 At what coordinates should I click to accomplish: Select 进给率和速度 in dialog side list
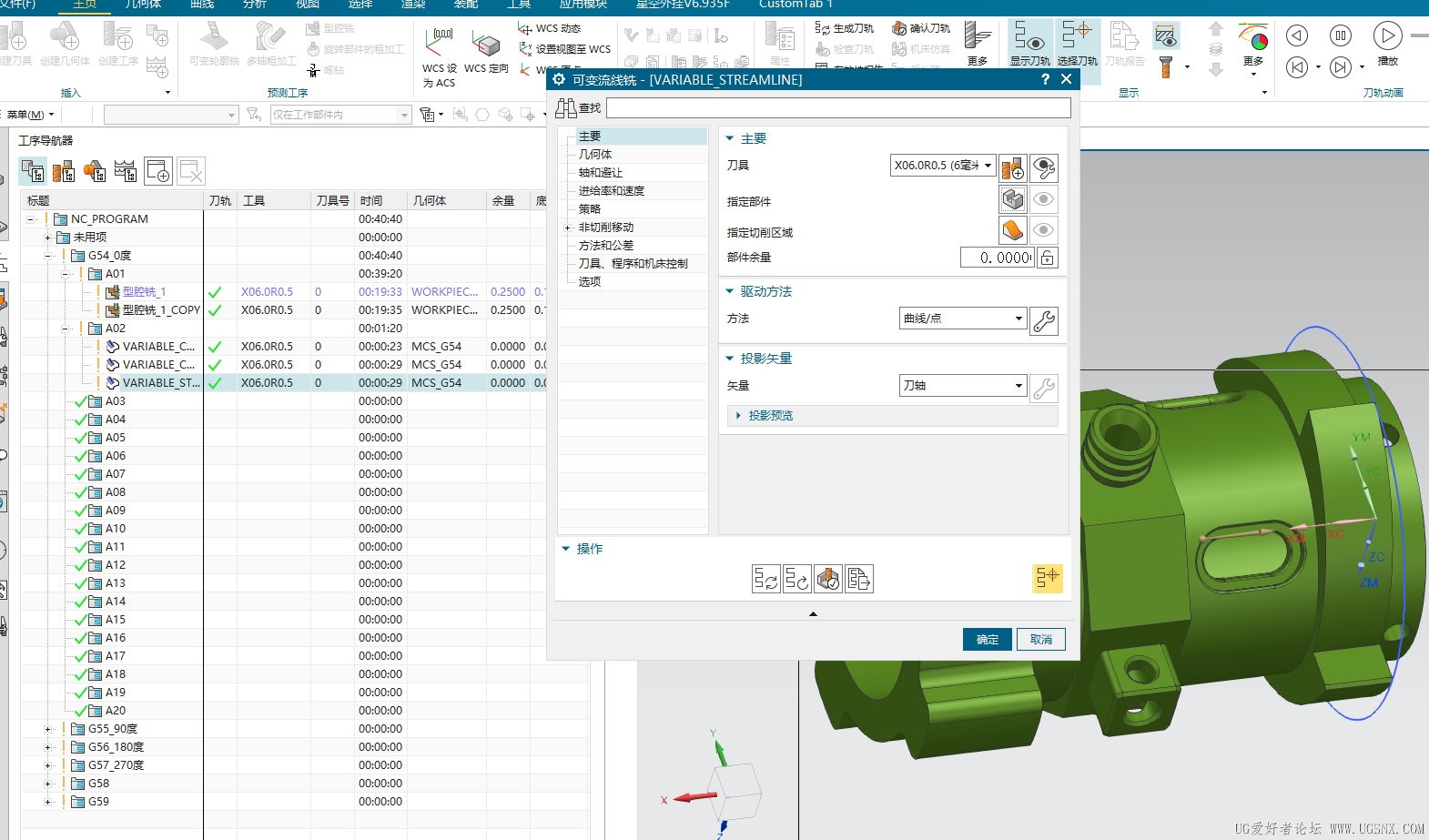coord(612,191)
